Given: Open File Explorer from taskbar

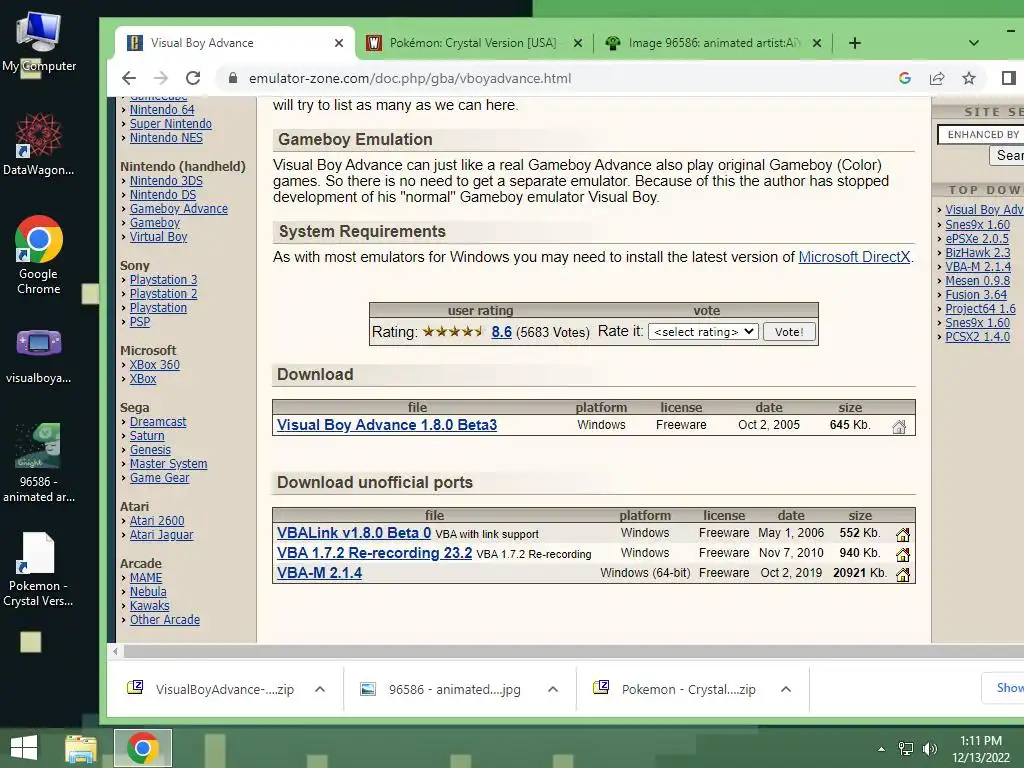Looking at the screenshot, I should point(81,748).
